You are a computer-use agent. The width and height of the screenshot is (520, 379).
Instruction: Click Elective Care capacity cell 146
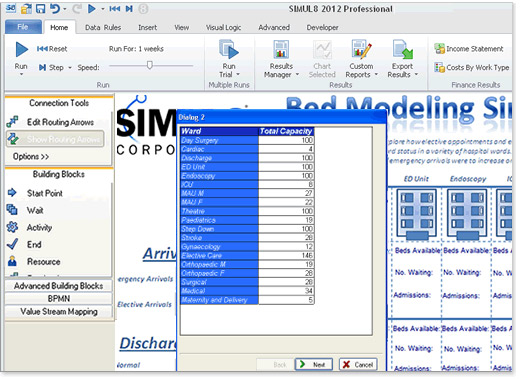[x=286, y=256]
